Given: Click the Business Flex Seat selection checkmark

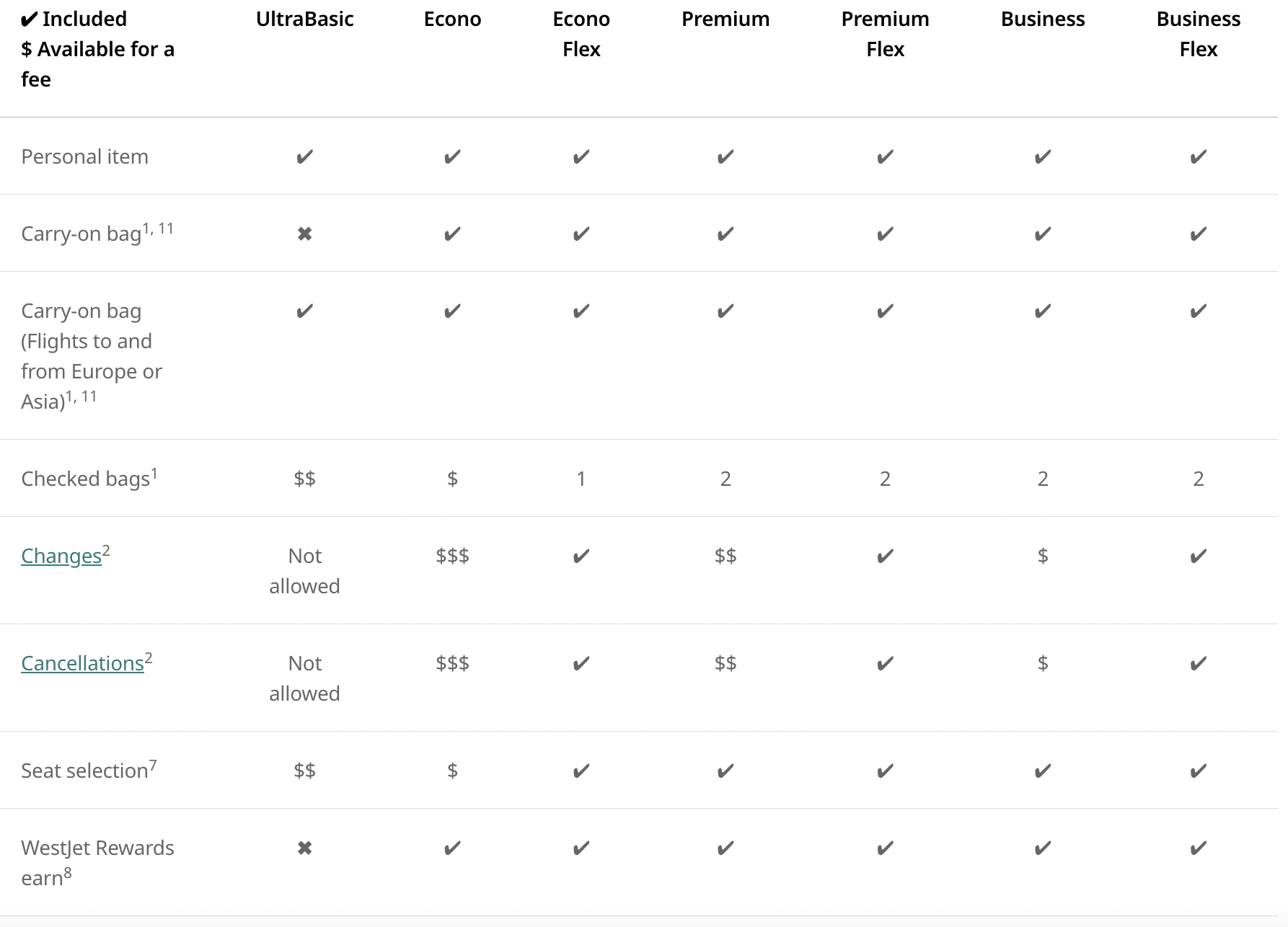Looking at the screenshot, I should (x=1198, y=771).
